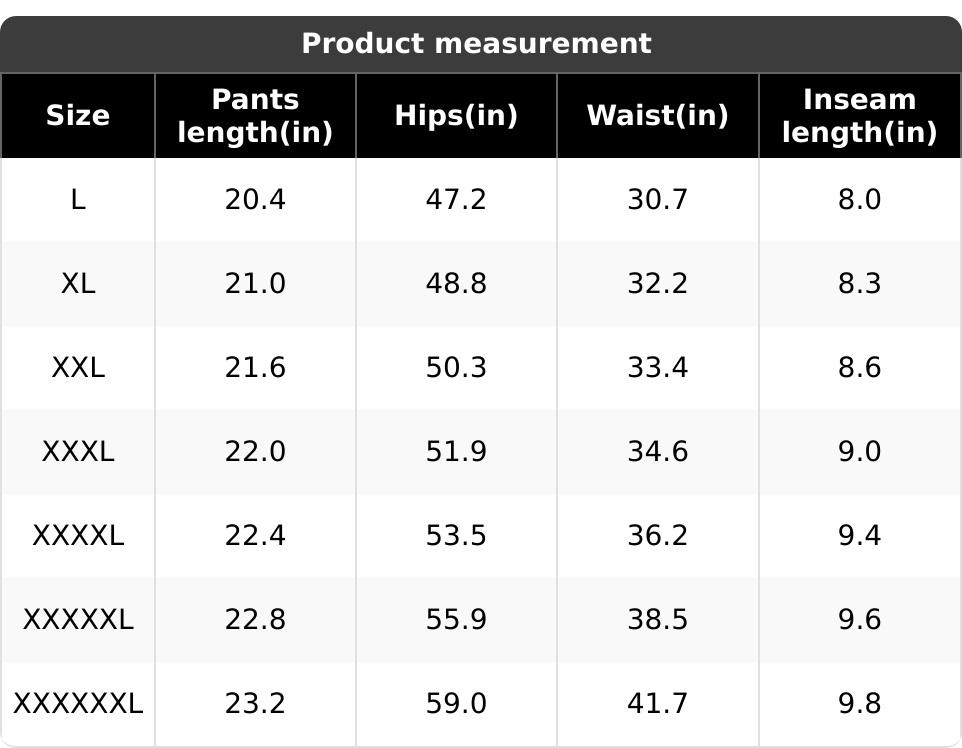The image size is (962, 748).
Task: Click the XXL size cell
Action: (78, 368)
